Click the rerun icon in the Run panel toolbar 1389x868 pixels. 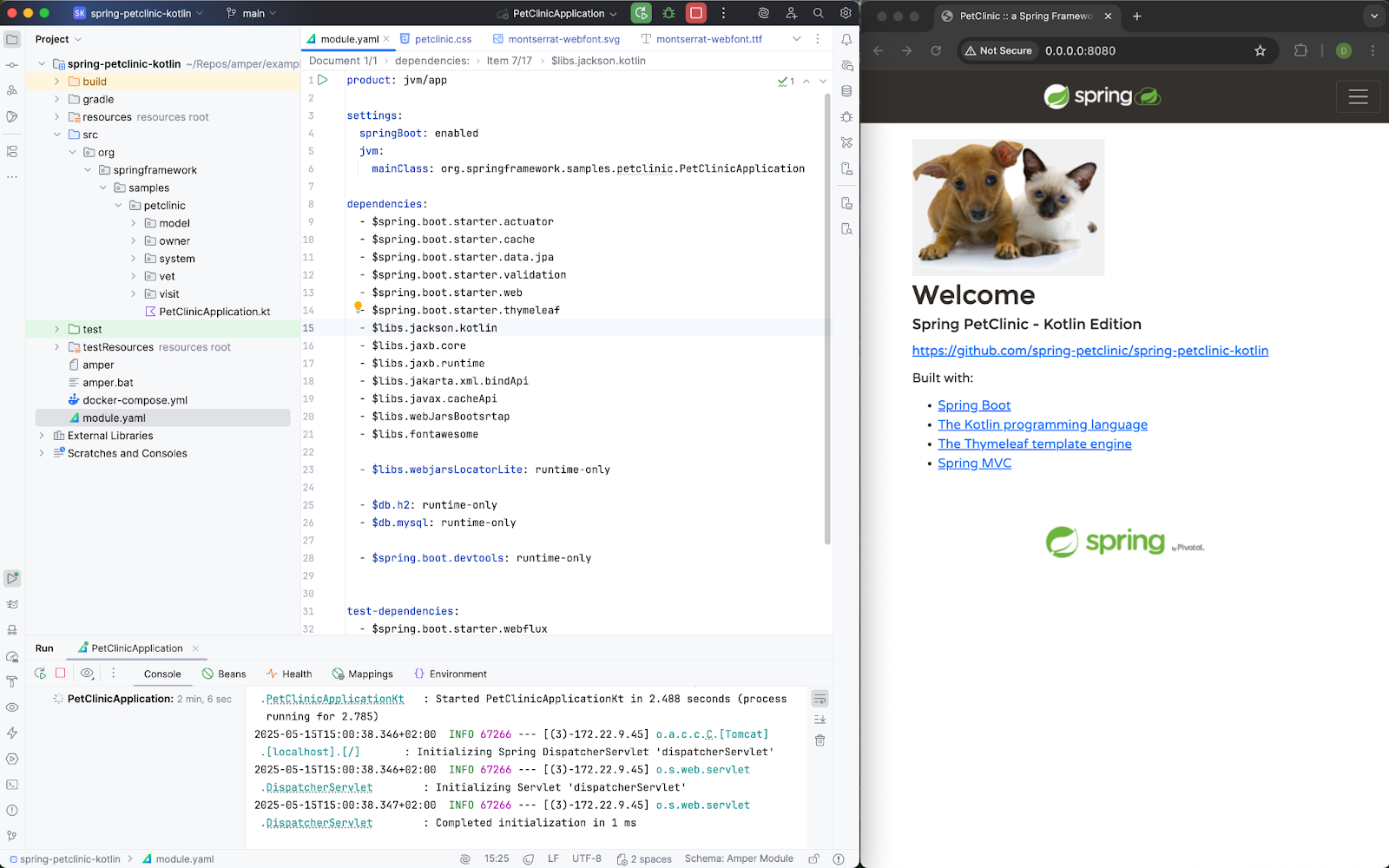[x=40, y=674]
